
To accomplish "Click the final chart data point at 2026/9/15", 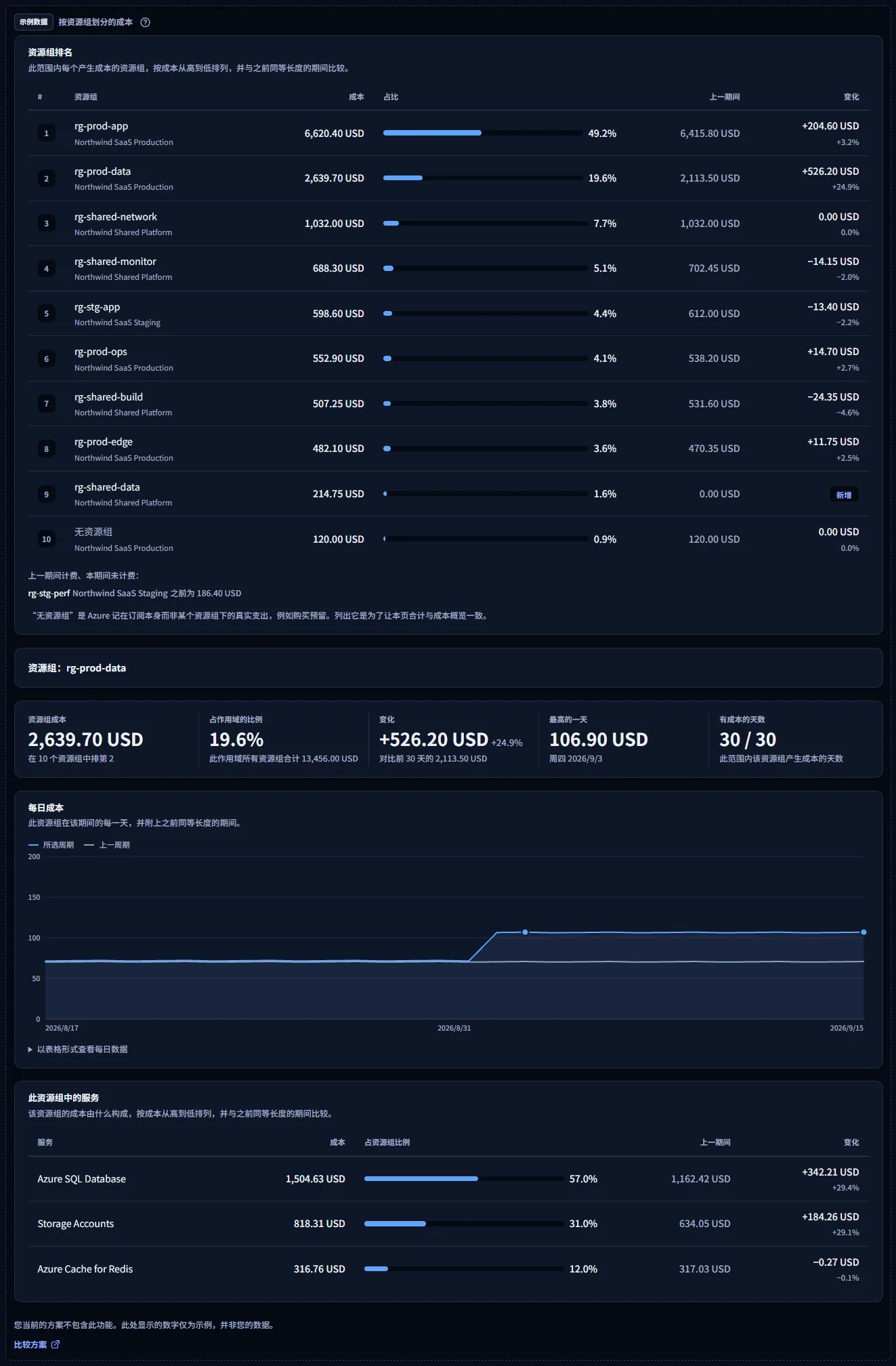I will click(863, 932).
